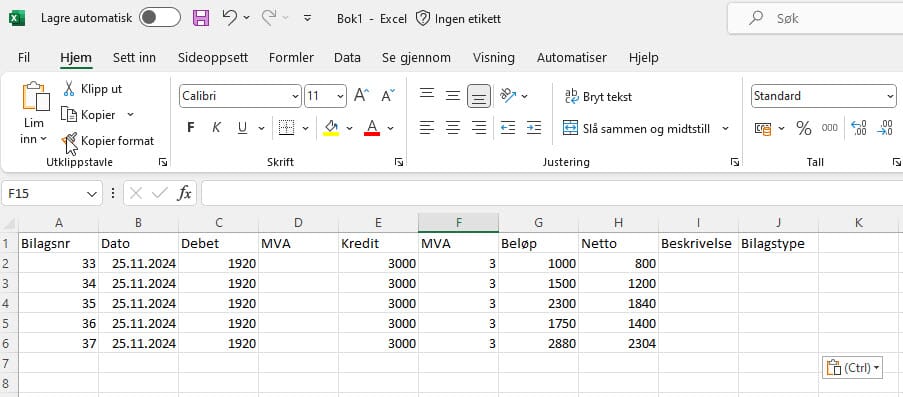This screenshot has width=903, height=397.
Task: Open the Automatiser tab
Action: [x=572, y=58]
